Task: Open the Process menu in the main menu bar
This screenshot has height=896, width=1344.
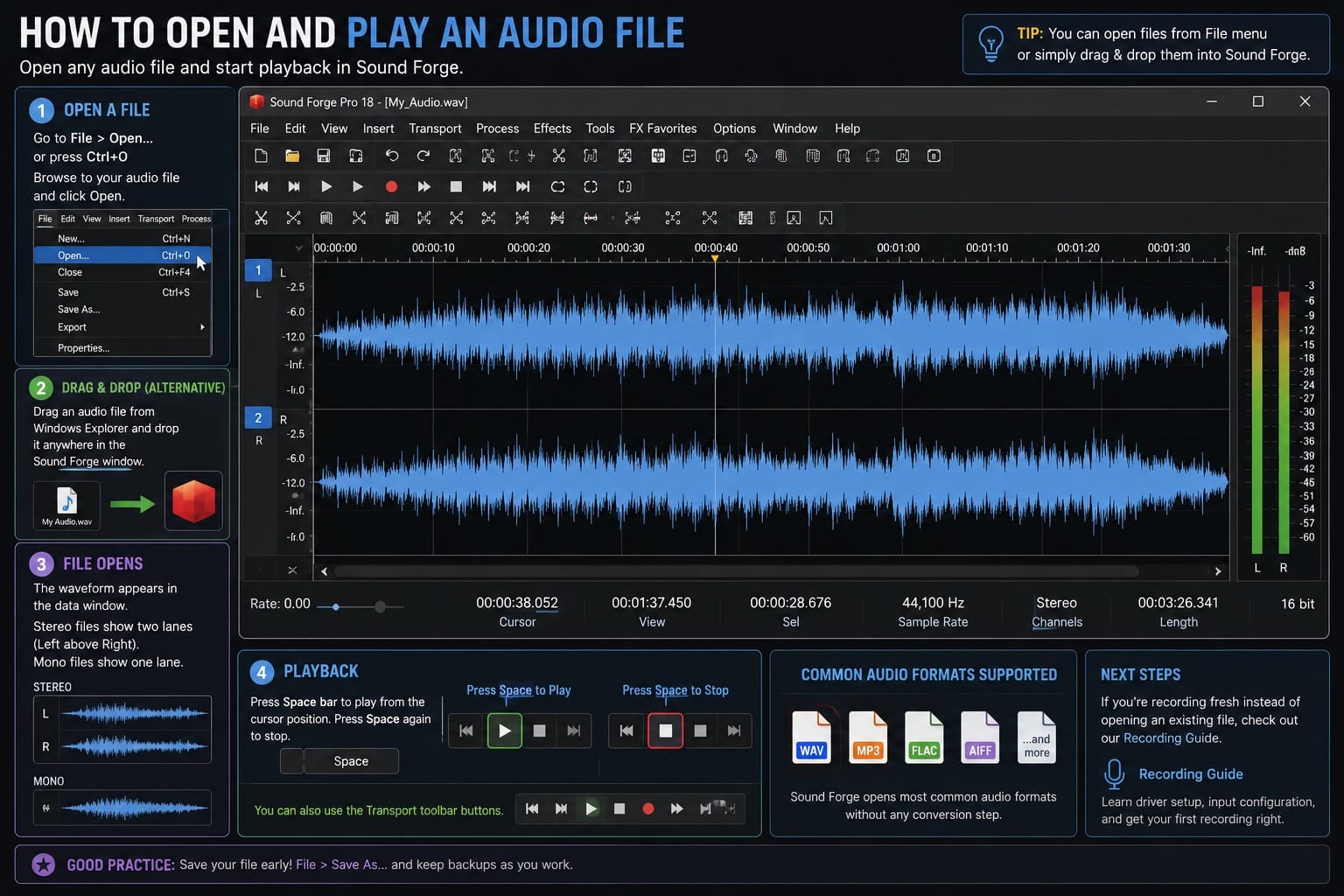Action: click(x=497, y=129)
